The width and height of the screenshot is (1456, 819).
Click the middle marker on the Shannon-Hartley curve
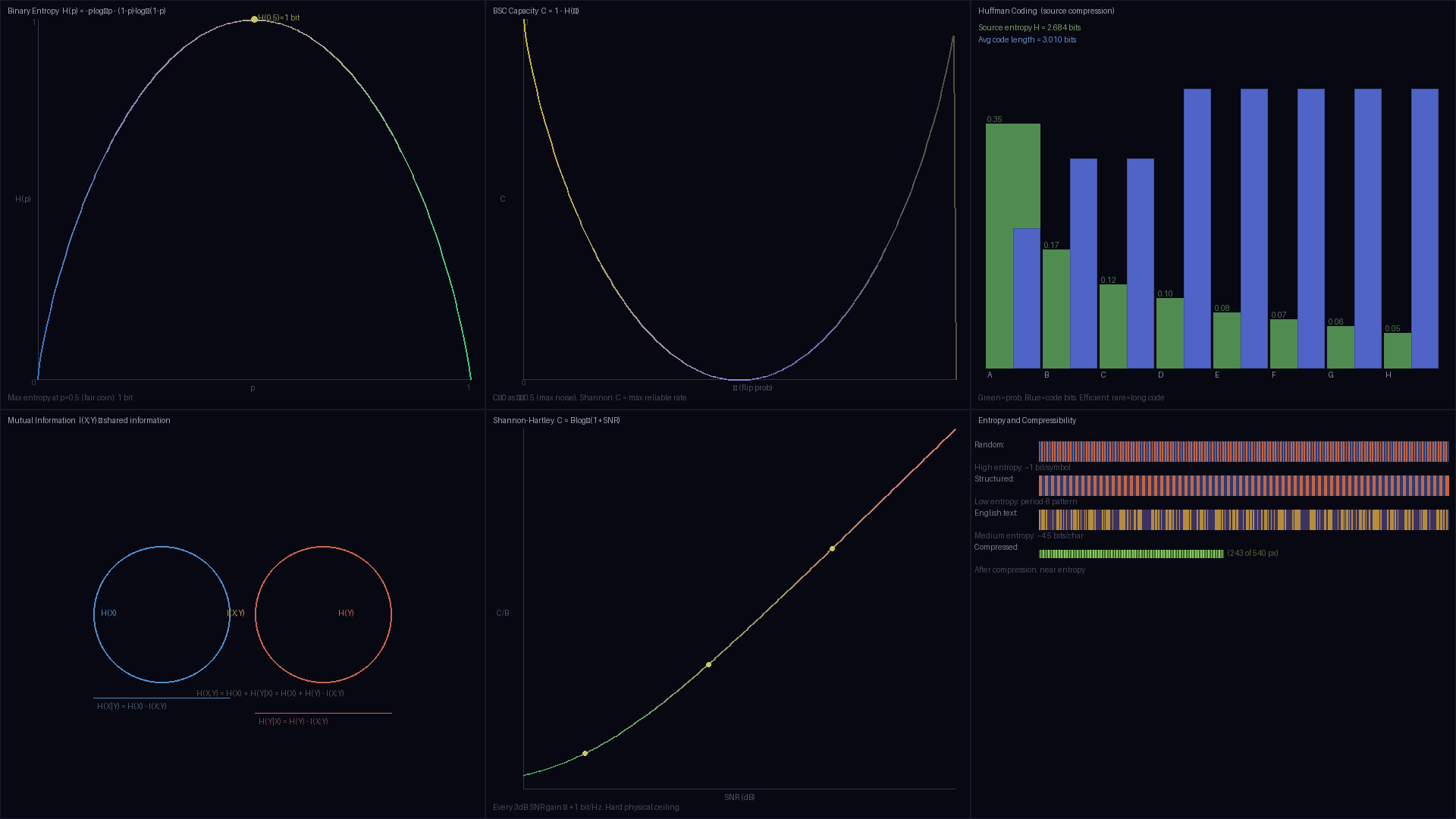(x=708, y=664)
